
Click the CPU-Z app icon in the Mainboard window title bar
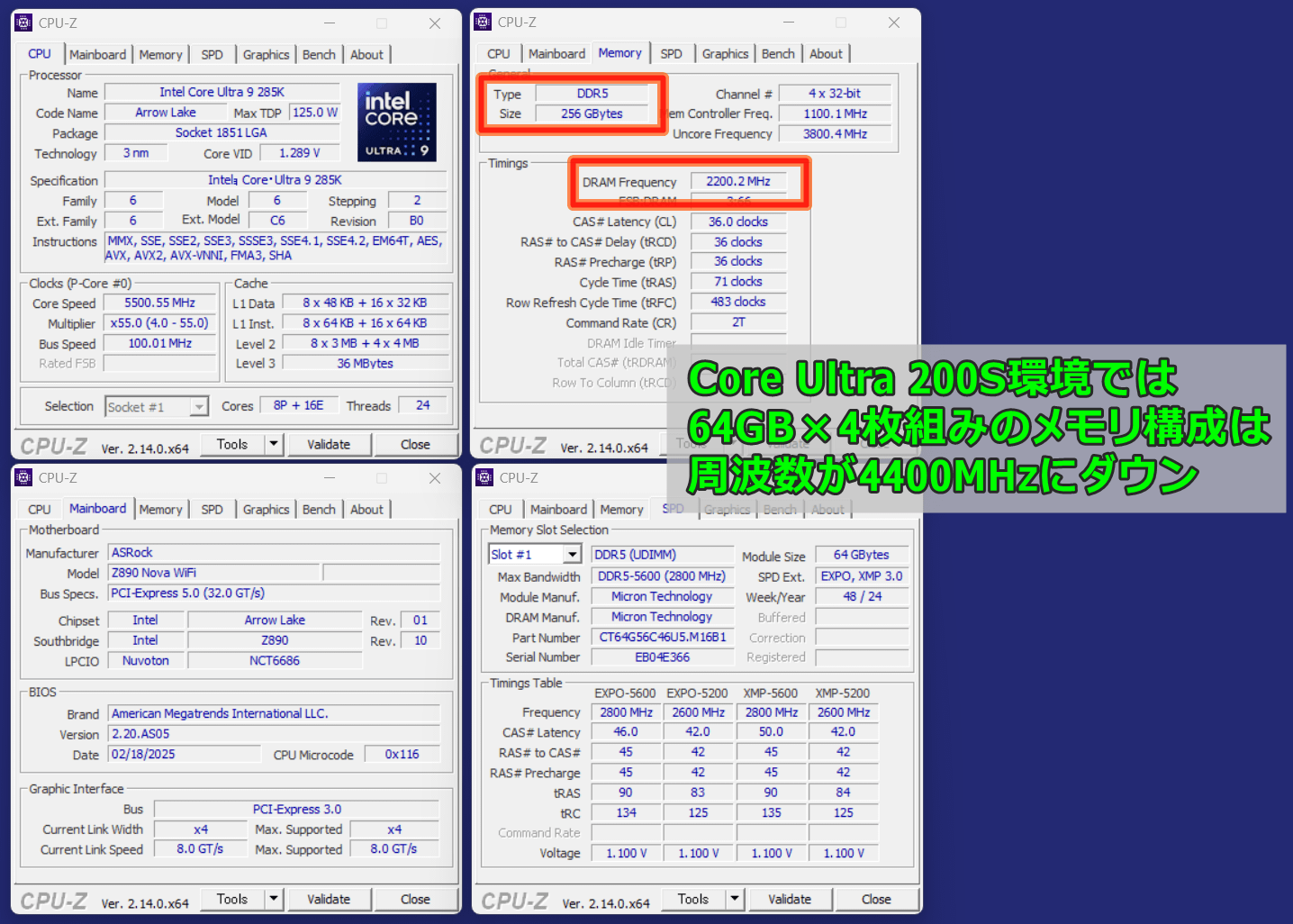24,478
